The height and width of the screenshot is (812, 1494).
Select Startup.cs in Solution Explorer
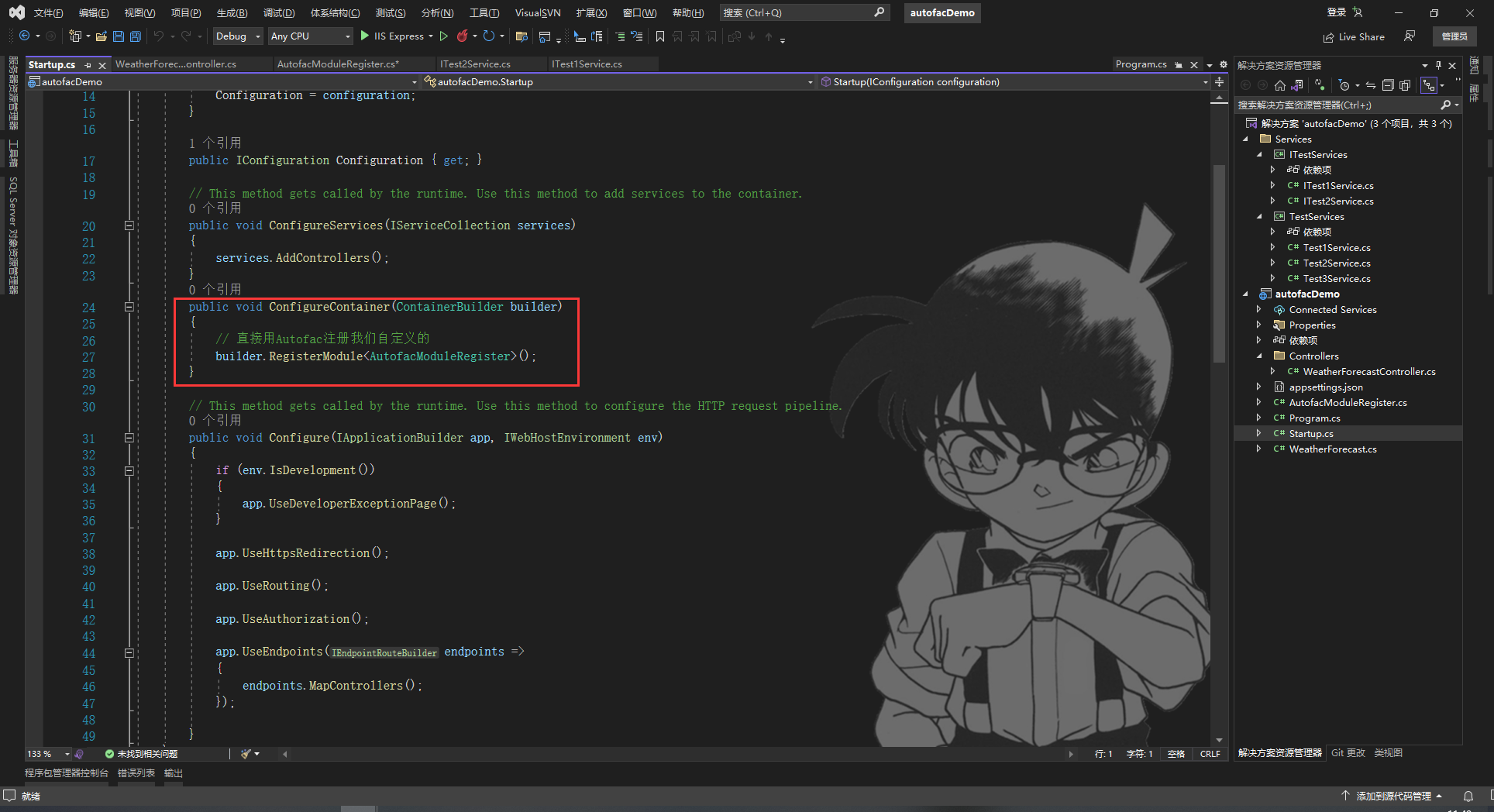pos(1311,434)
